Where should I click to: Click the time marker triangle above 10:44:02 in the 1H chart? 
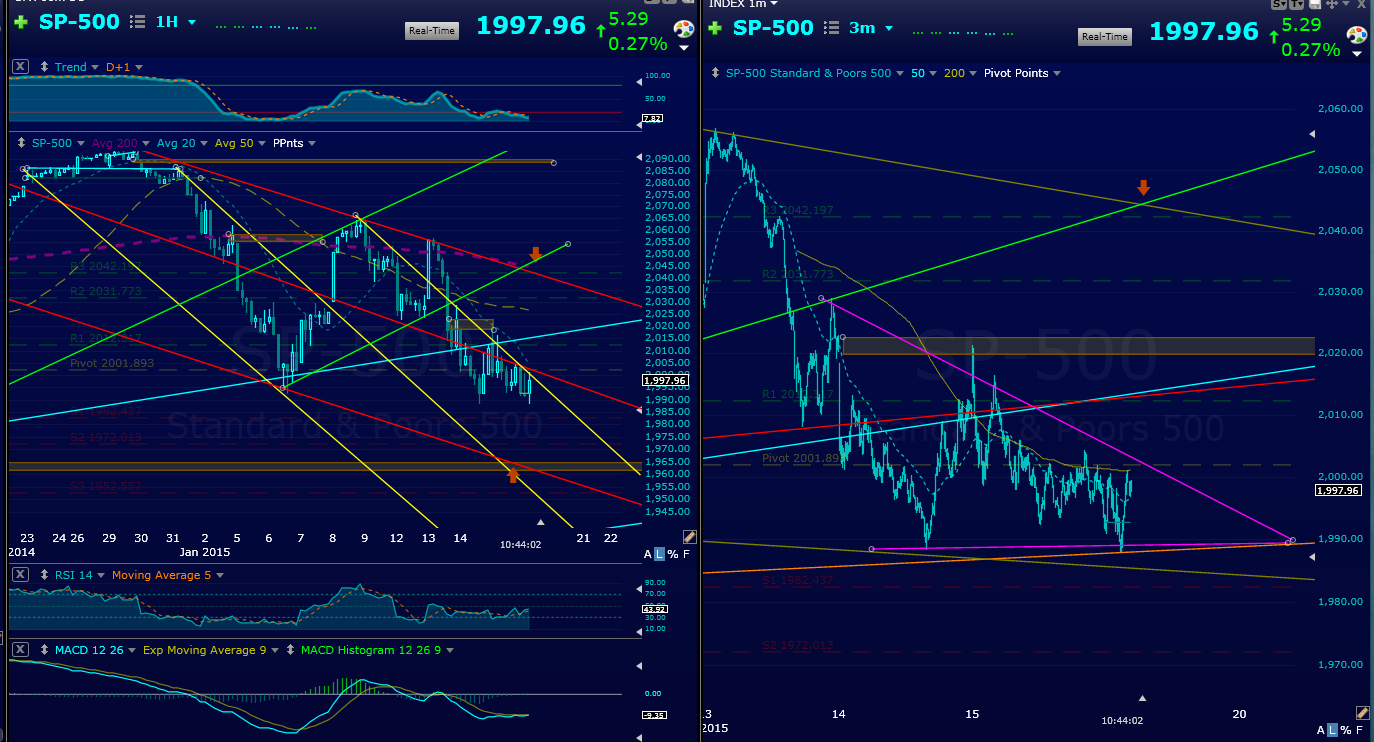click(541, 522)
